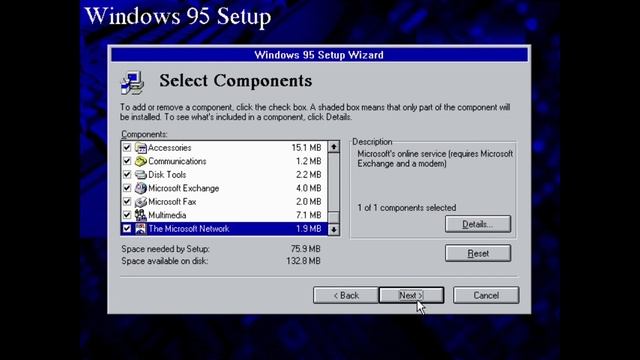Screen dimensions: 640x360
Task: Click the components list scroll up arrow
Action: tap(334, 147)
